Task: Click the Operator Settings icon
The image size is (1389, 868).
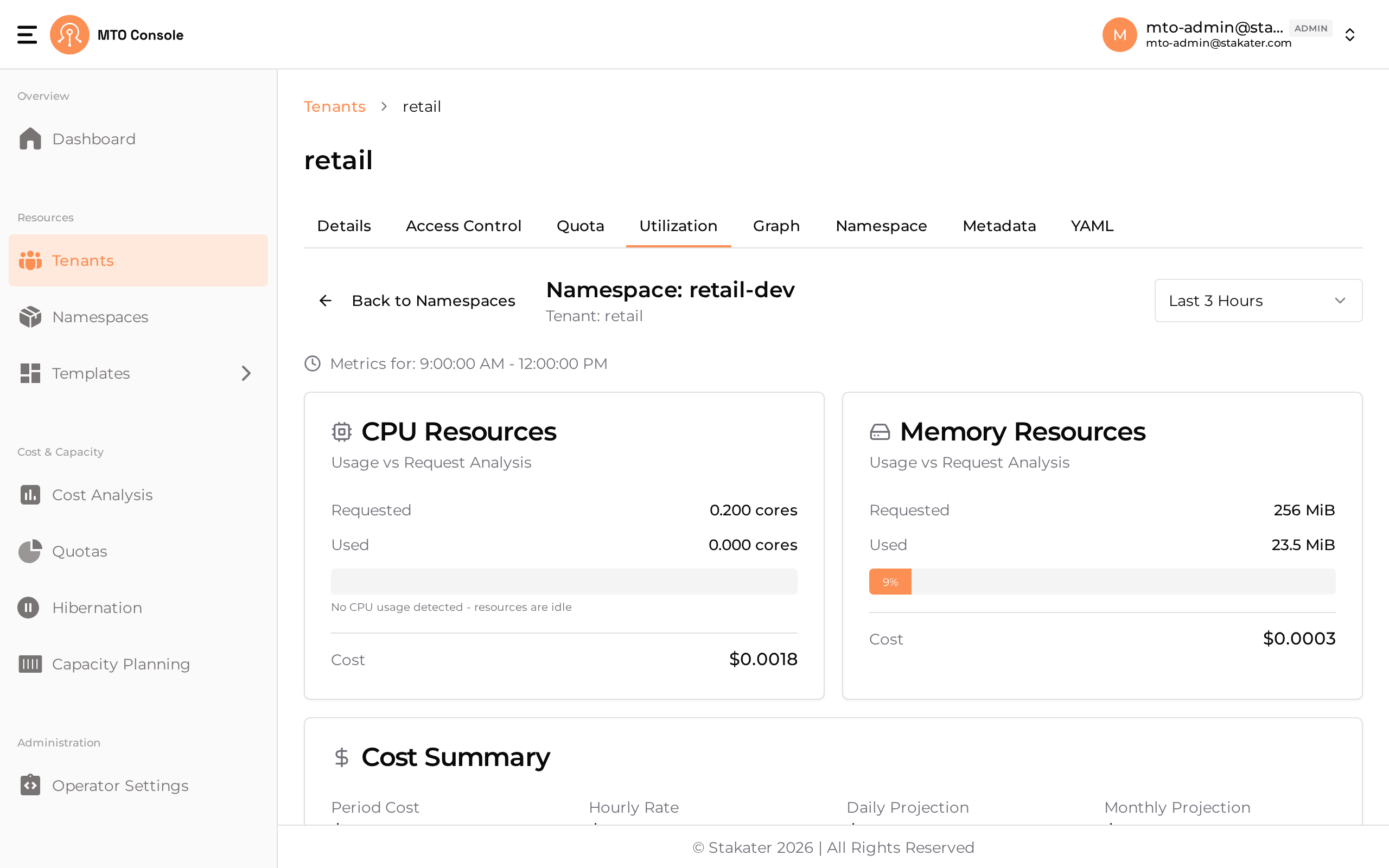Action: click(x=30, y=785)
